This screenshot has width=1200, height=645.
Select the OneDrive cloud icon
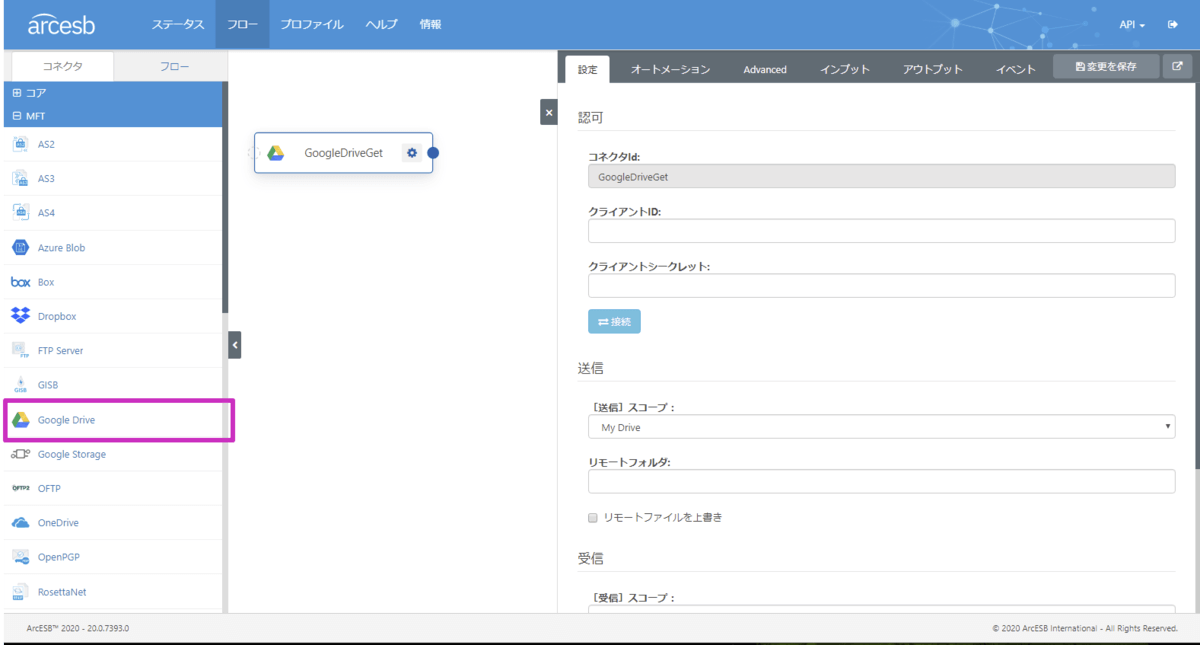tap(20, 523)
